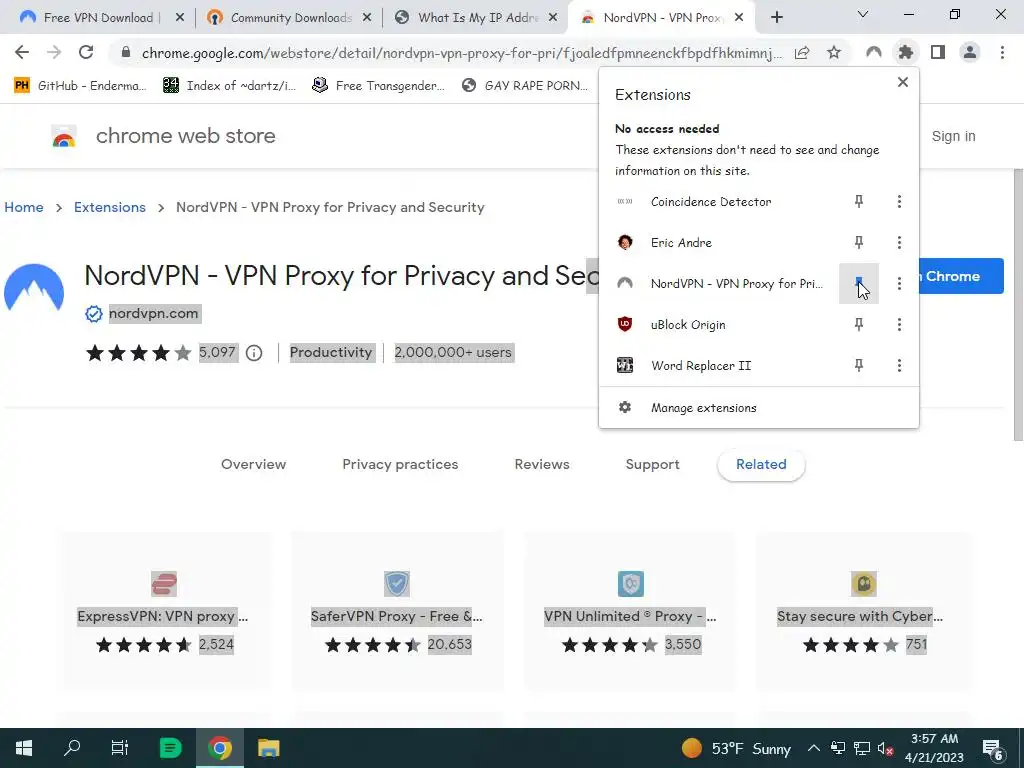Image resolution: width=1024 pixels, height=768 pixels.
Task: View site information via lock icon
Action: (x=127, y=52)
